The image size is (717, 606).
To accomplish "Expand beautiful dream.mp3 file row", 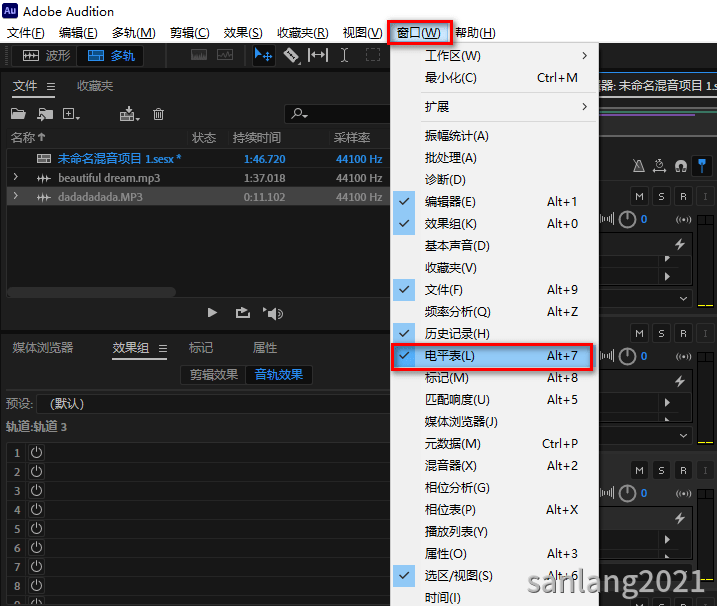I will point(16,177).
